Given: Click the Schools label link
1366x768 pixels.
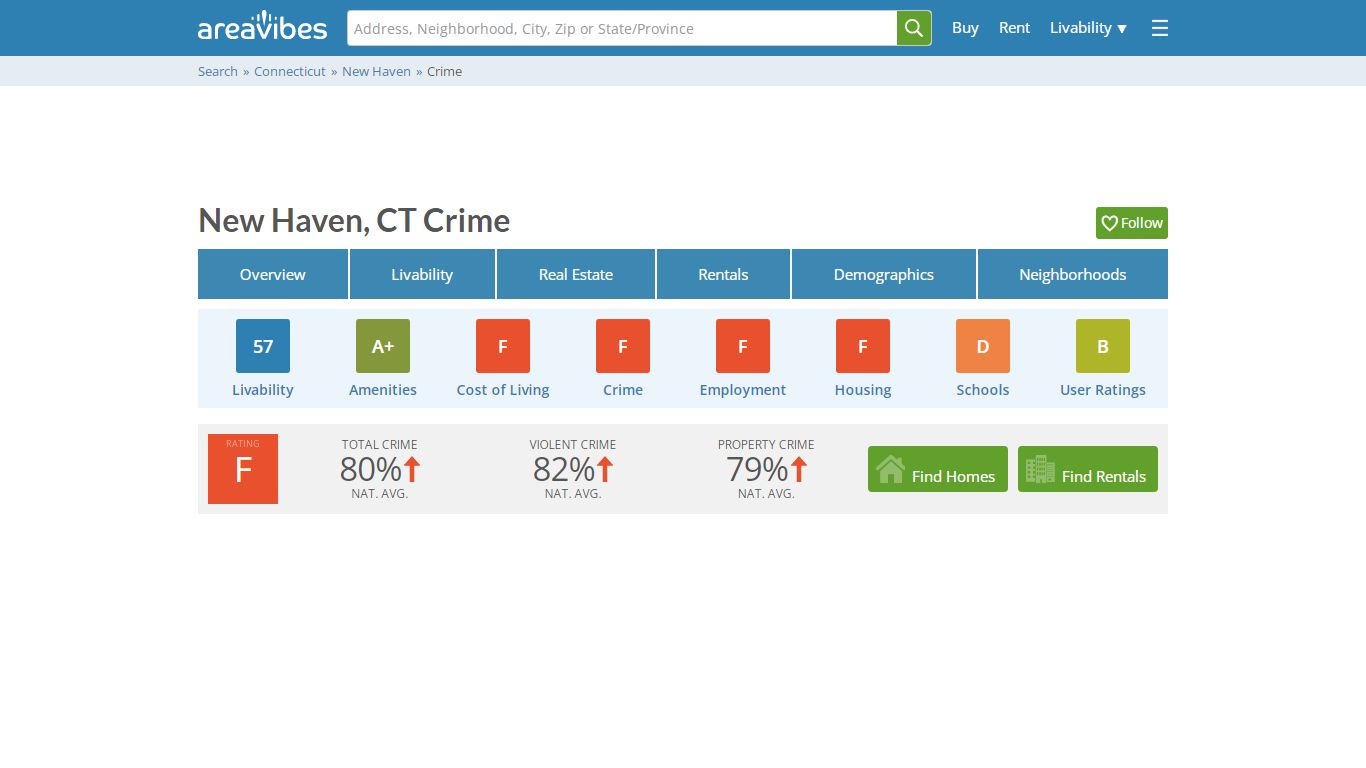Looking at the screenshot, I should coord(983,390).
